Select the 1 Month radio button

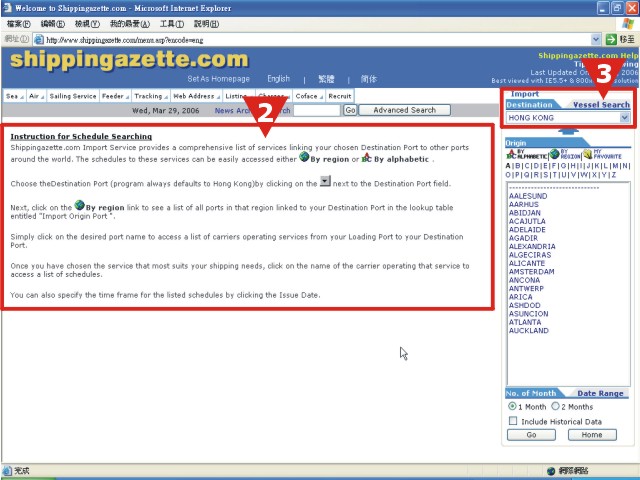pos(512,406)
